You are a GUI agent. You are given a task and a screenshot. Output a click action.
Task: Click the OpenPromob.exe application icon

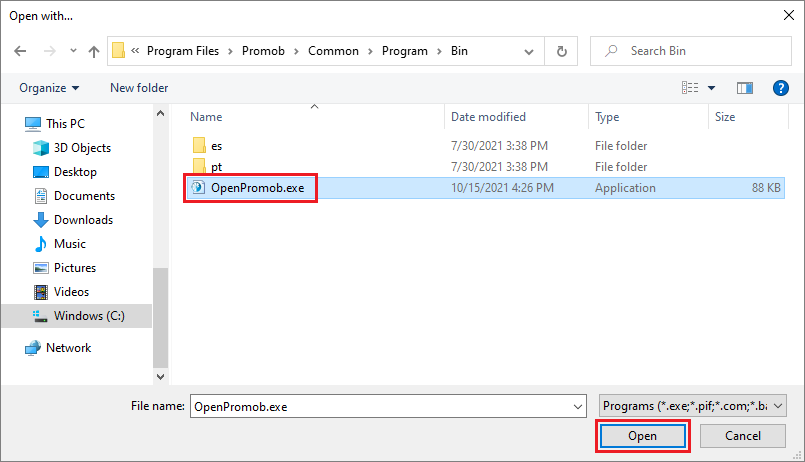(198, 187)
